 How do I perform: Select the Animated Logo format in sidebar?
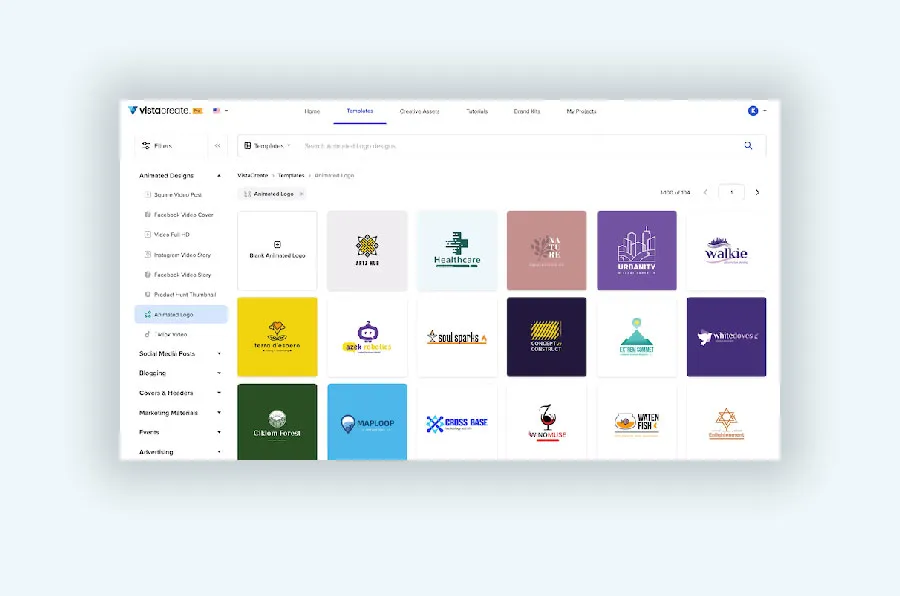click(178, 314)
